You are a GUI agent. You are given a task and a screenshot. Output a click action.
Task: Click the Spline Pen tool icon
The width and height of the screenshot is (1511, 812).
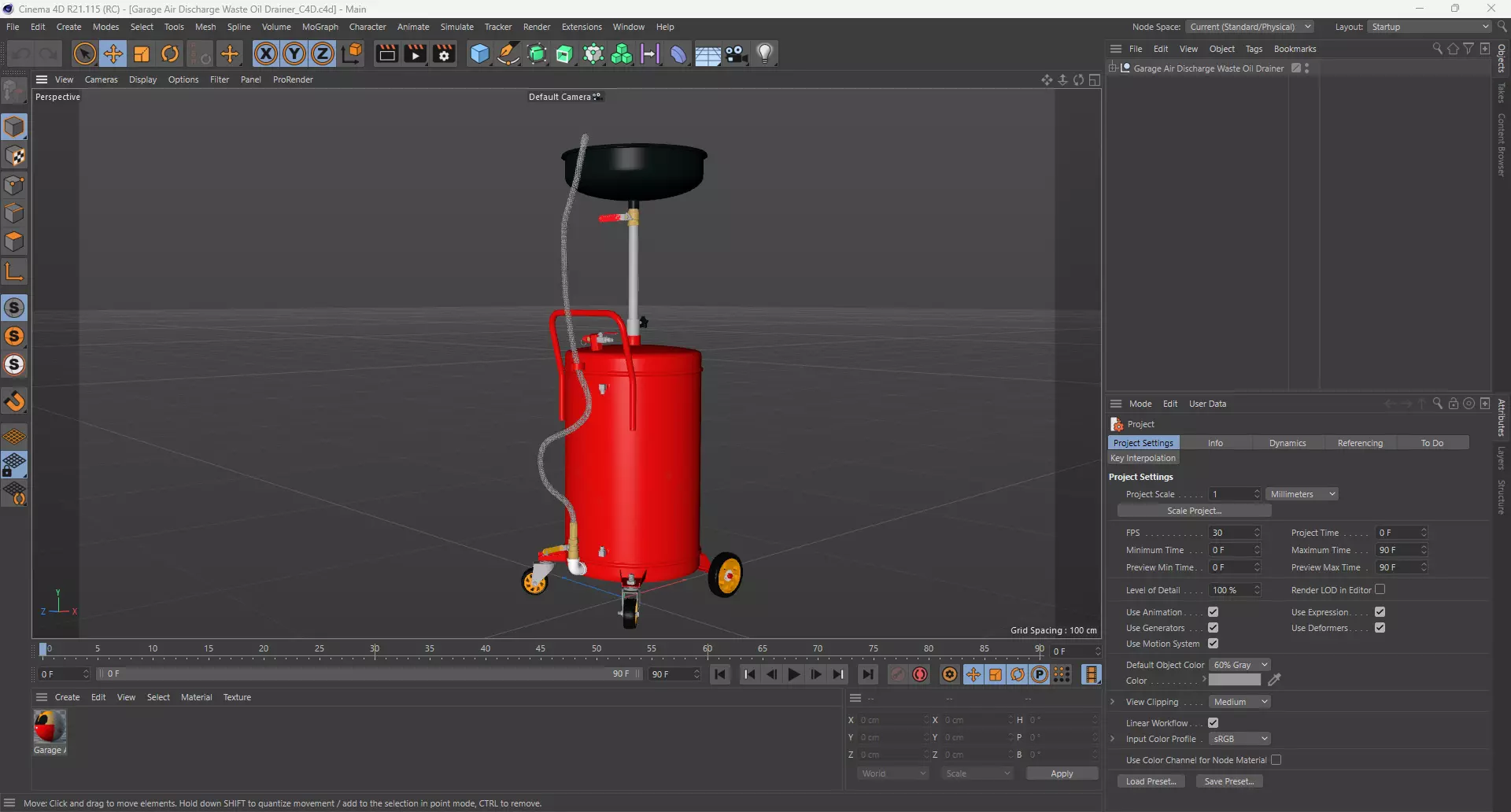508,54
